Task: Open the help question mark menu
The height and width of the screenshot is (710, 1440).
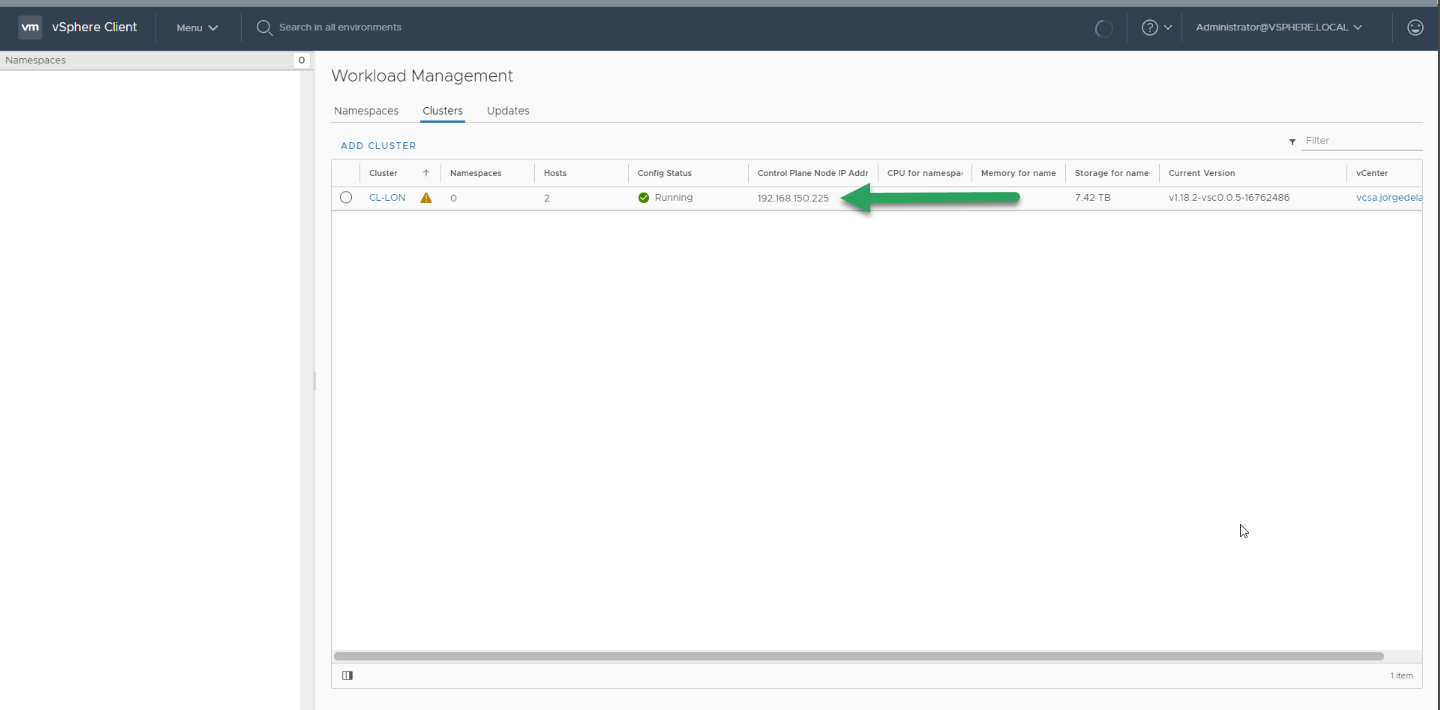Action: pos(1156,28)
